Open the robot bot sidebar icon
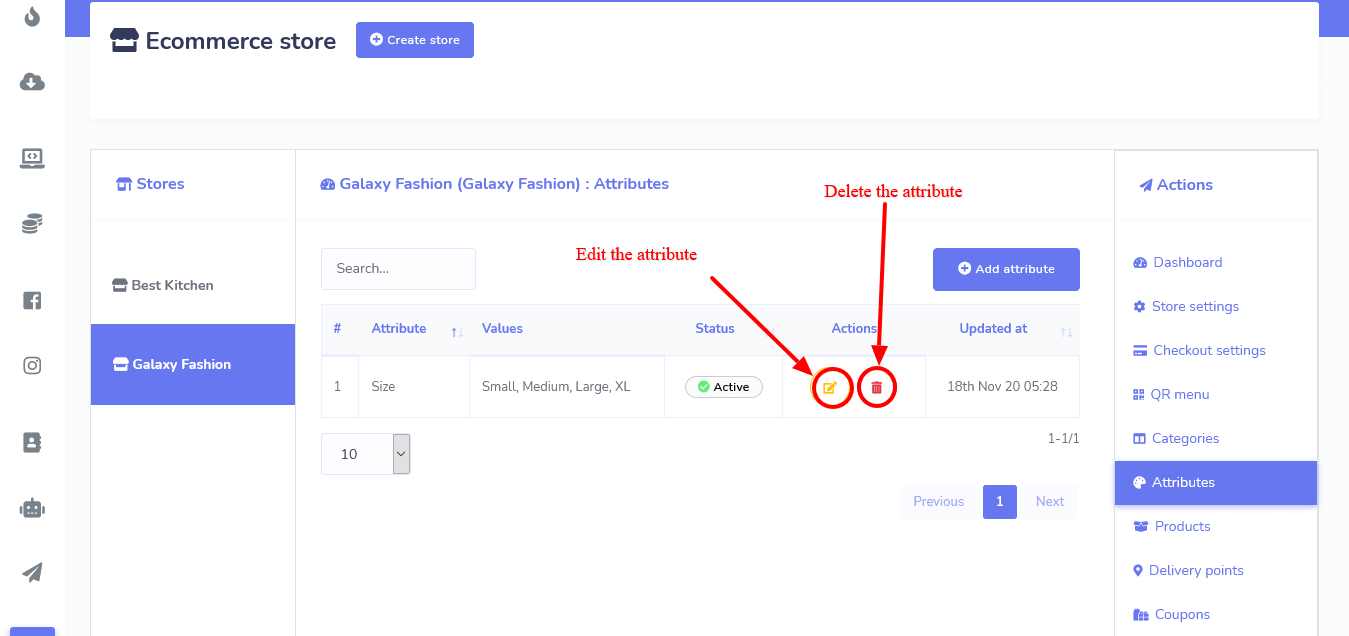This screenshot has width=1349, height=636. [32, 508]
